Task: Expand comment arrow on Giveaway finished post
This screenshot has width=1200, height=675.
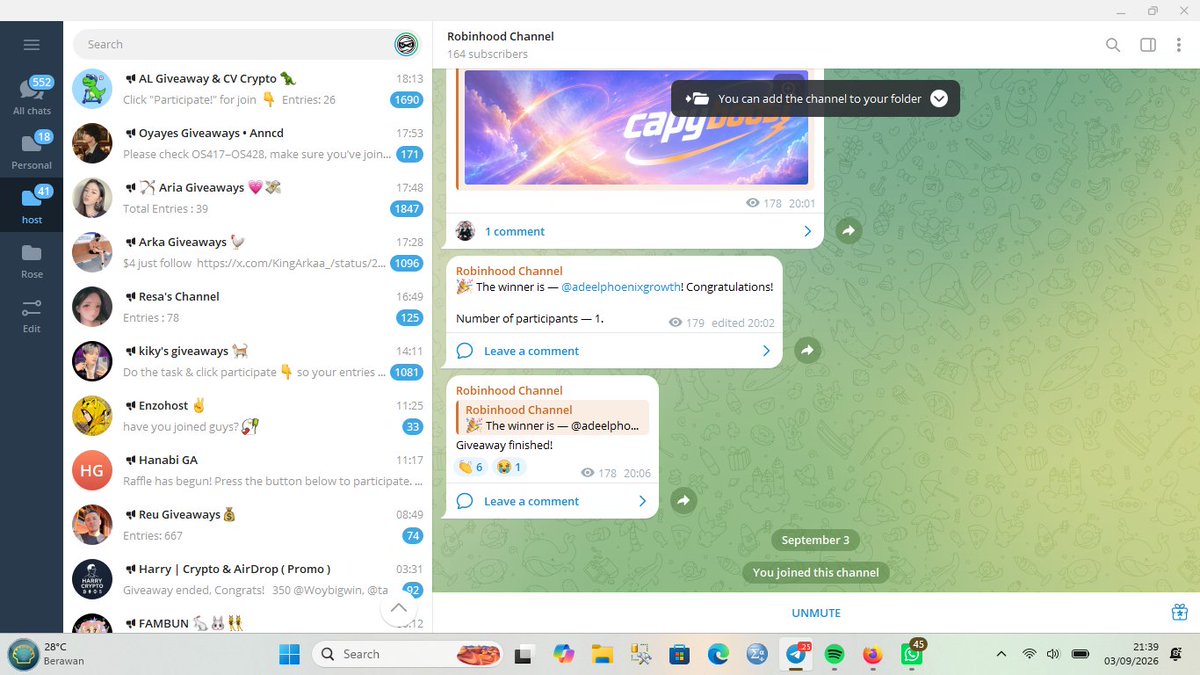Action: (643, 501)
